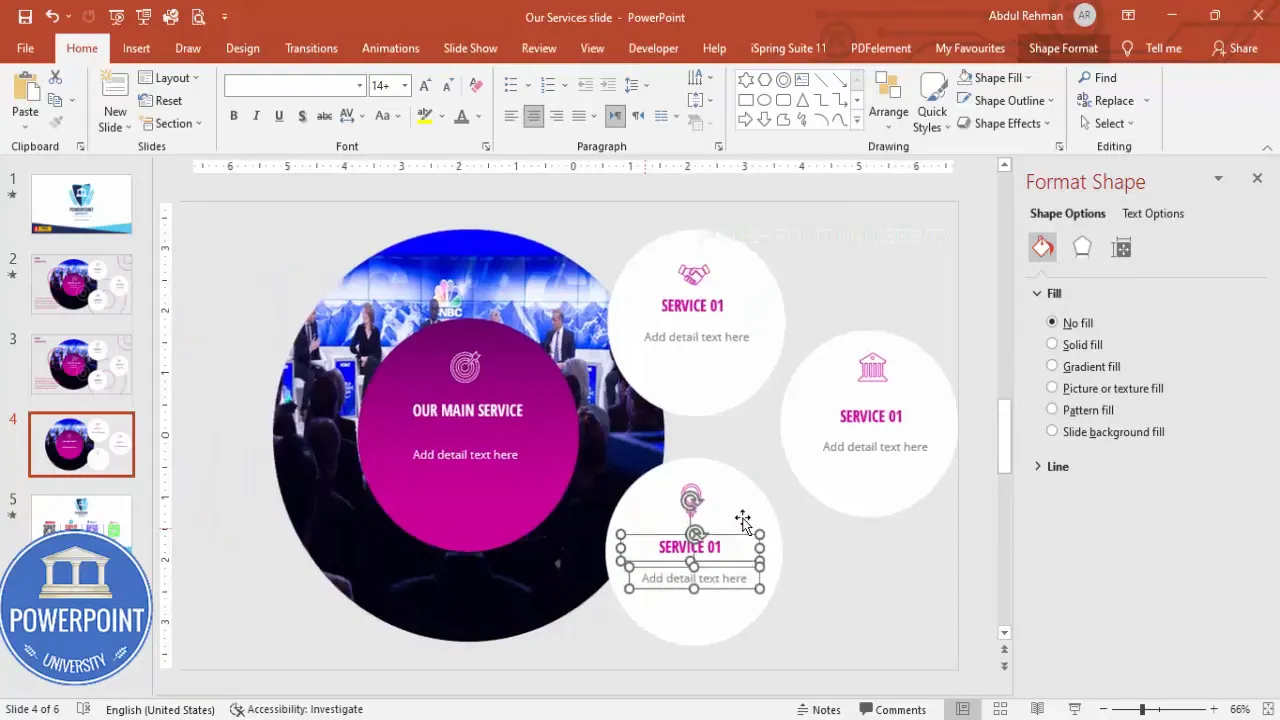Click the Save icon in title bar
Viewport: 1280px width, 720px height.
pos(25,17)
